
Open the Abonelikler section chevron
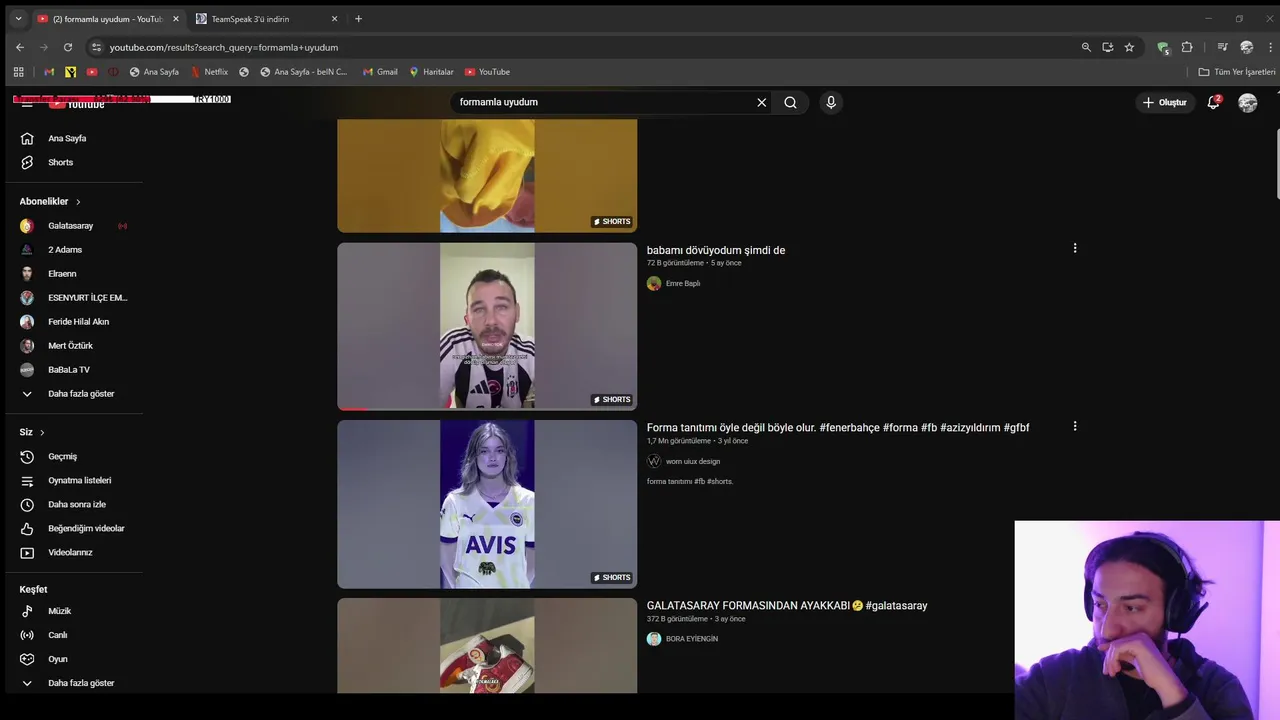click(x=78, y=202)
